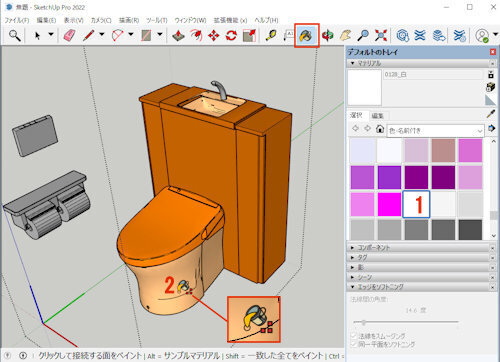Click the materials forward arrow
Image resolution: width=500 pixels, height=362 pixels.
367,128
